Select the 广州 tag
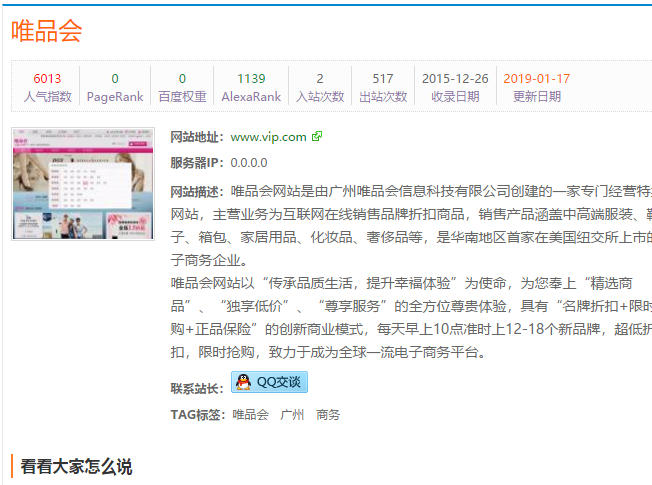This screenshot has width=652, height=485. click(292, 415)
